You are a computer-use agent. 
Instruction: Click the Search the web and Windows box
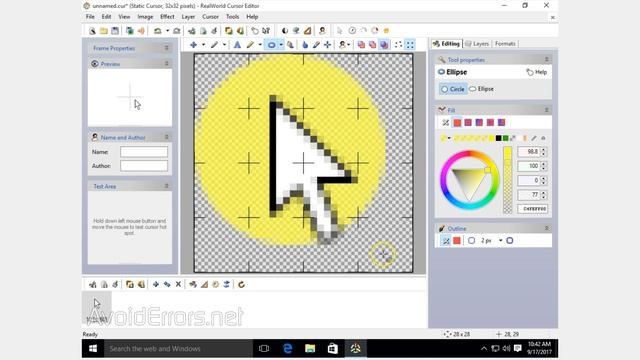tap(178, 349)
